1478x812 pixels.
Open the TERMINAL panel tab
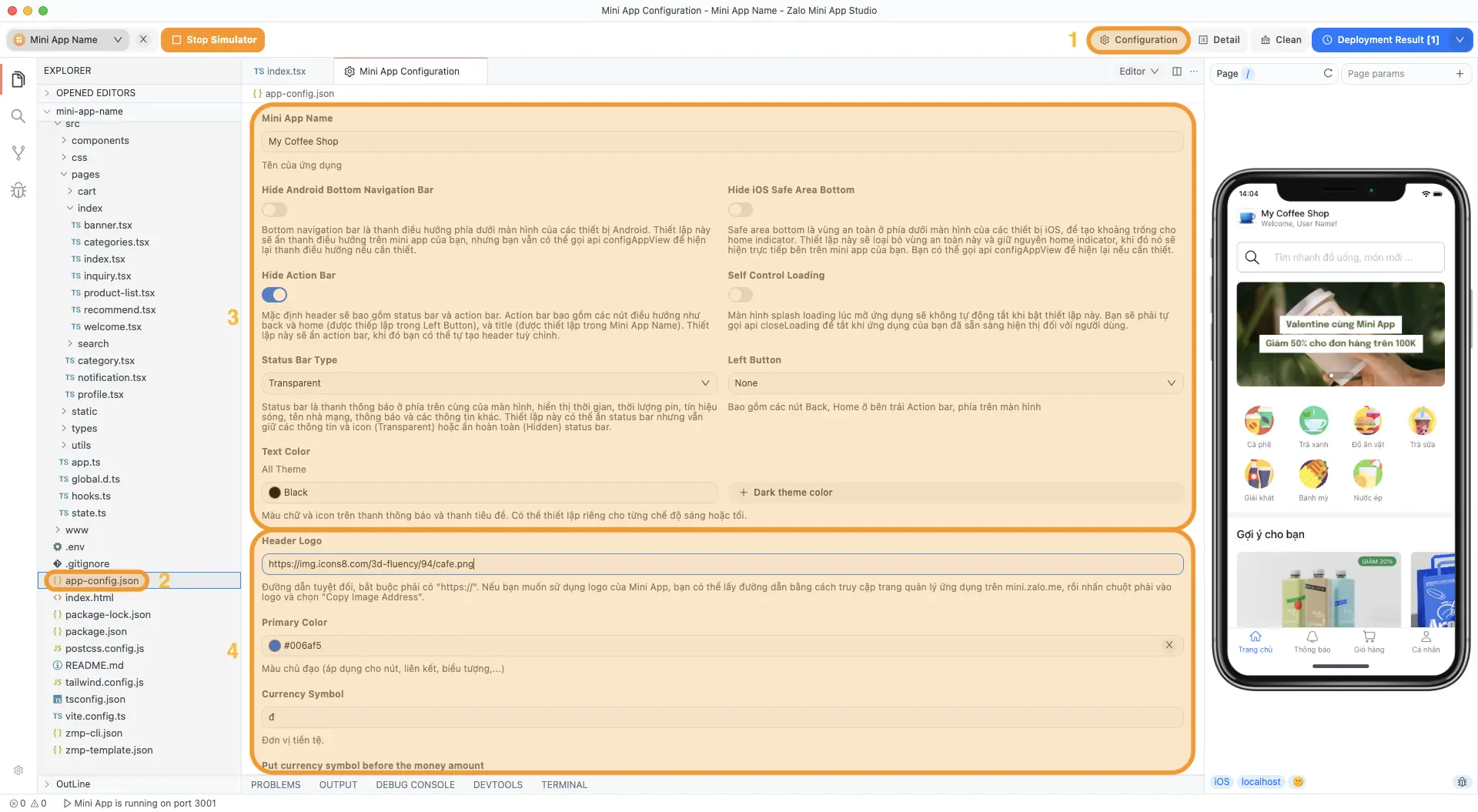pos(563,784)
